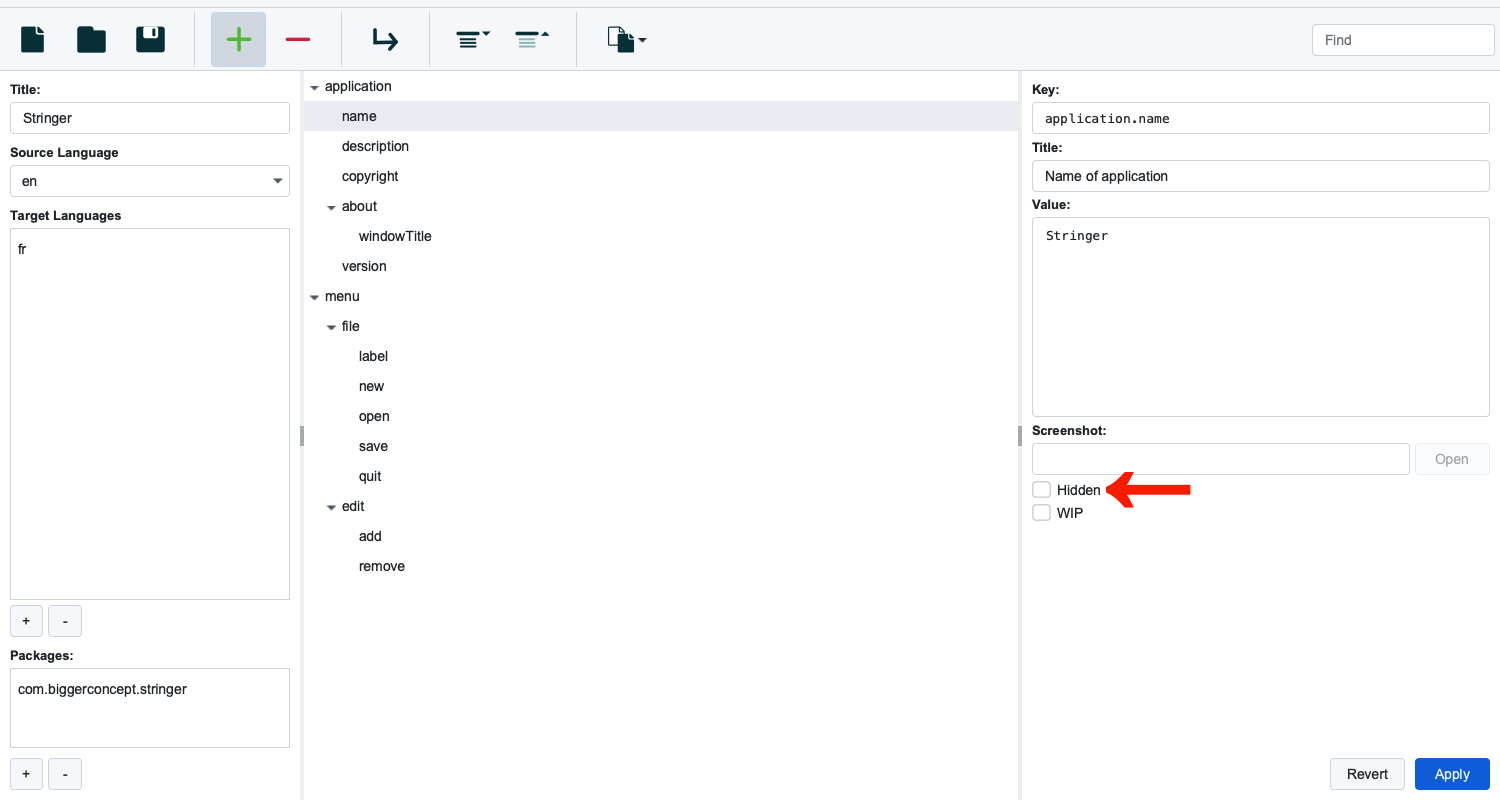Screen dimensions: 1500x800
Task: Select the about tree item label
Action: tap(359, 206)
